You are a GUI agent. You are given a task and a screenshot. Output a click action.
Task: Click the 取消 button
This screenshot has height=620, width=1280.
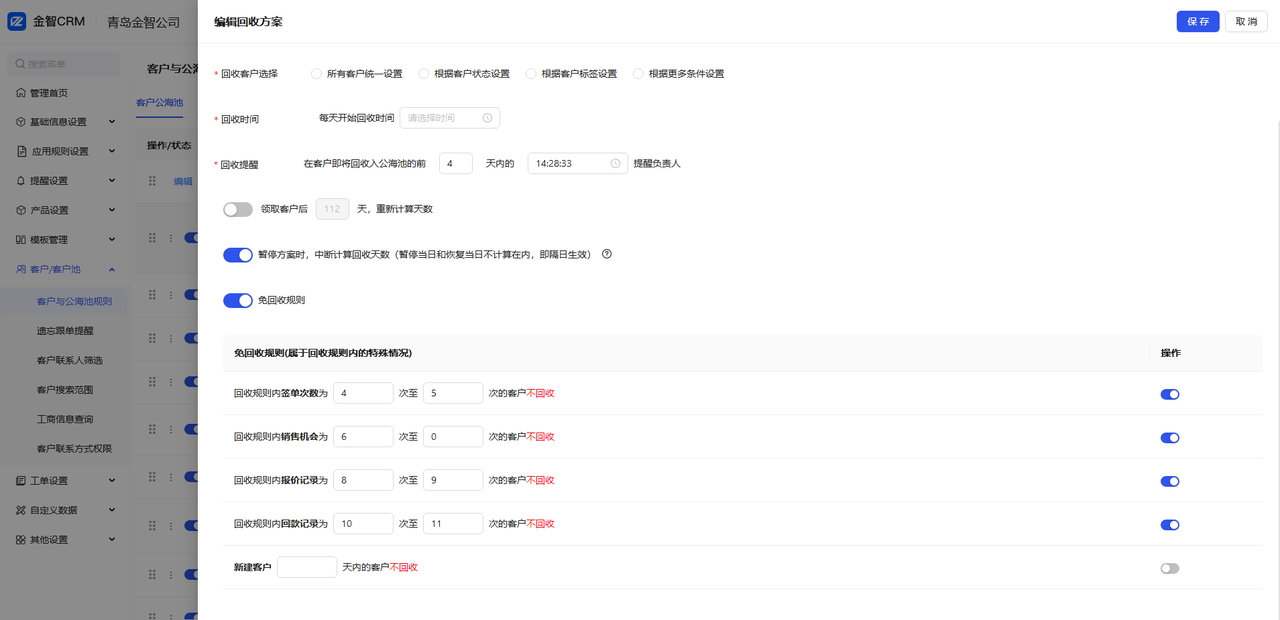1246,21
